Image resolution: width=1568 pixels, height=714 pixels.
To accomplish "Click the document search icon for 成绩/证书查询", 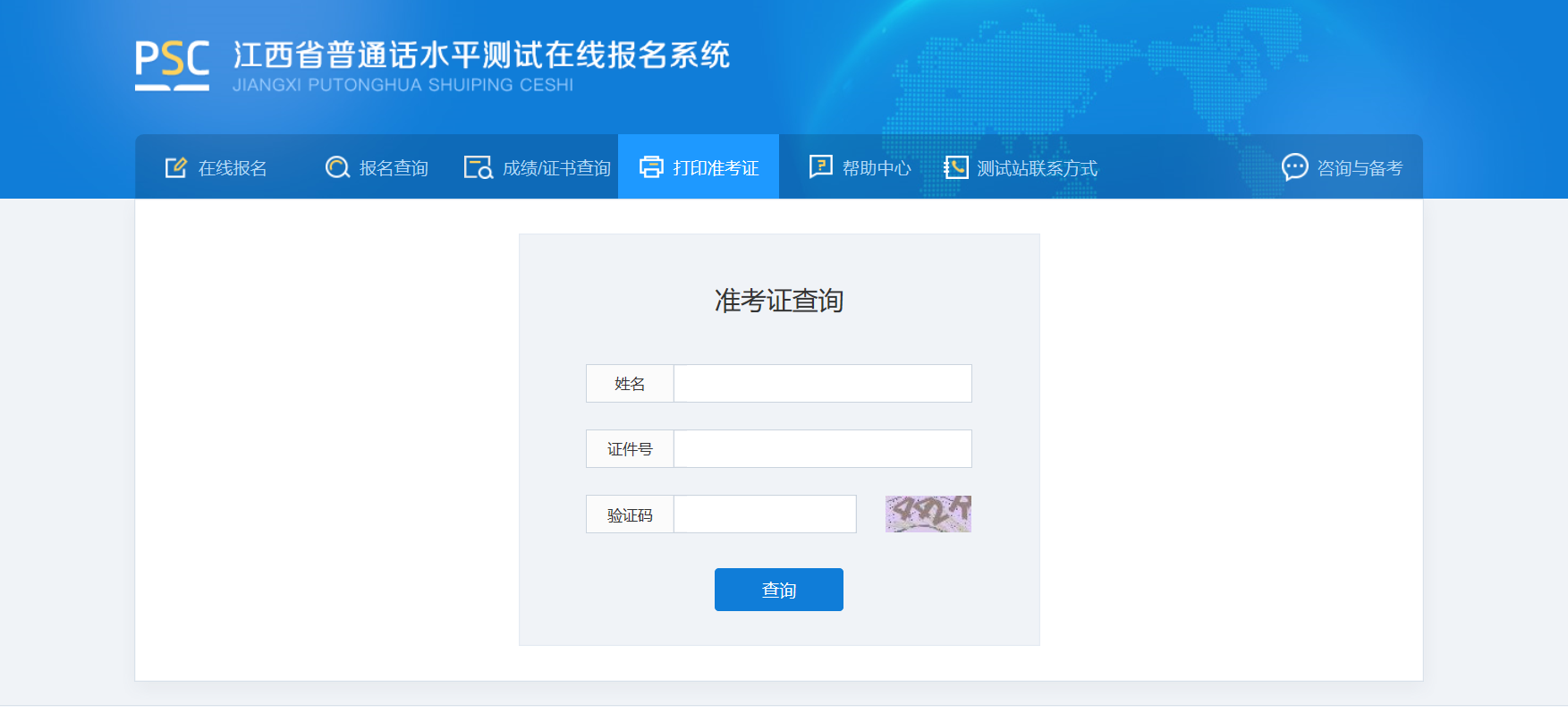I will click(479, 167).
